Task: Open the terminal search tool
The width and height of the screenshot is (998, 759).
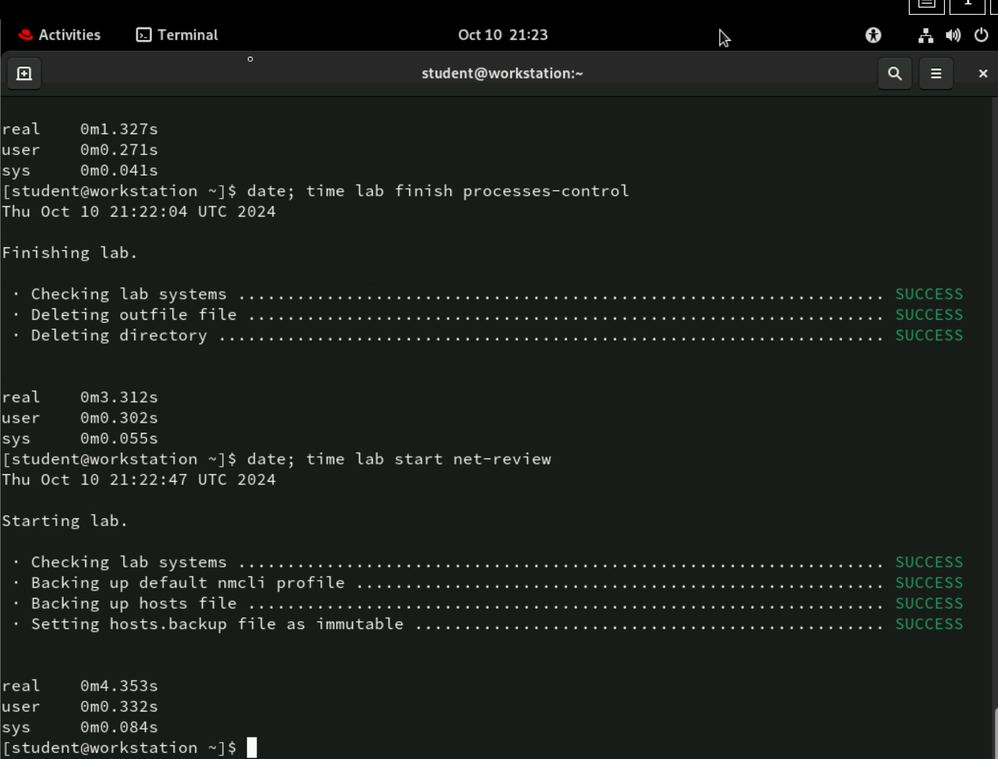Action: click(x=894, y=73)
